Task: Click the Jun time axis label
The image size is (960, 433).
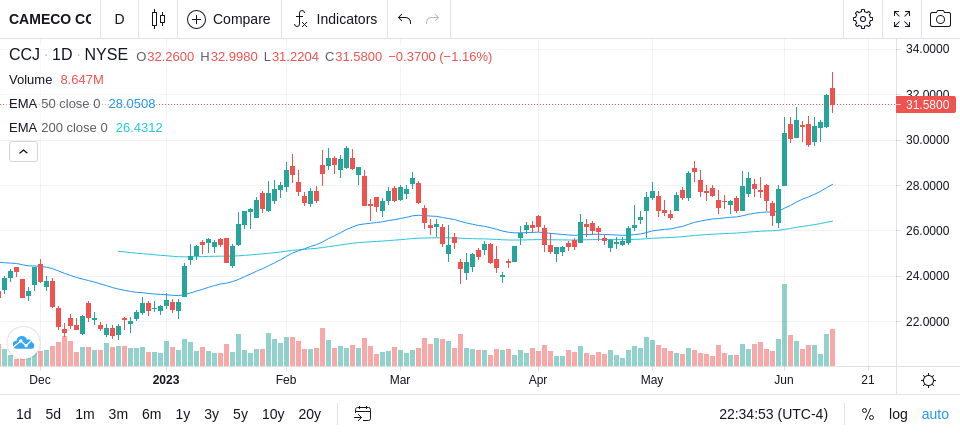Action: pyautogui.click(x=784, y=380)
